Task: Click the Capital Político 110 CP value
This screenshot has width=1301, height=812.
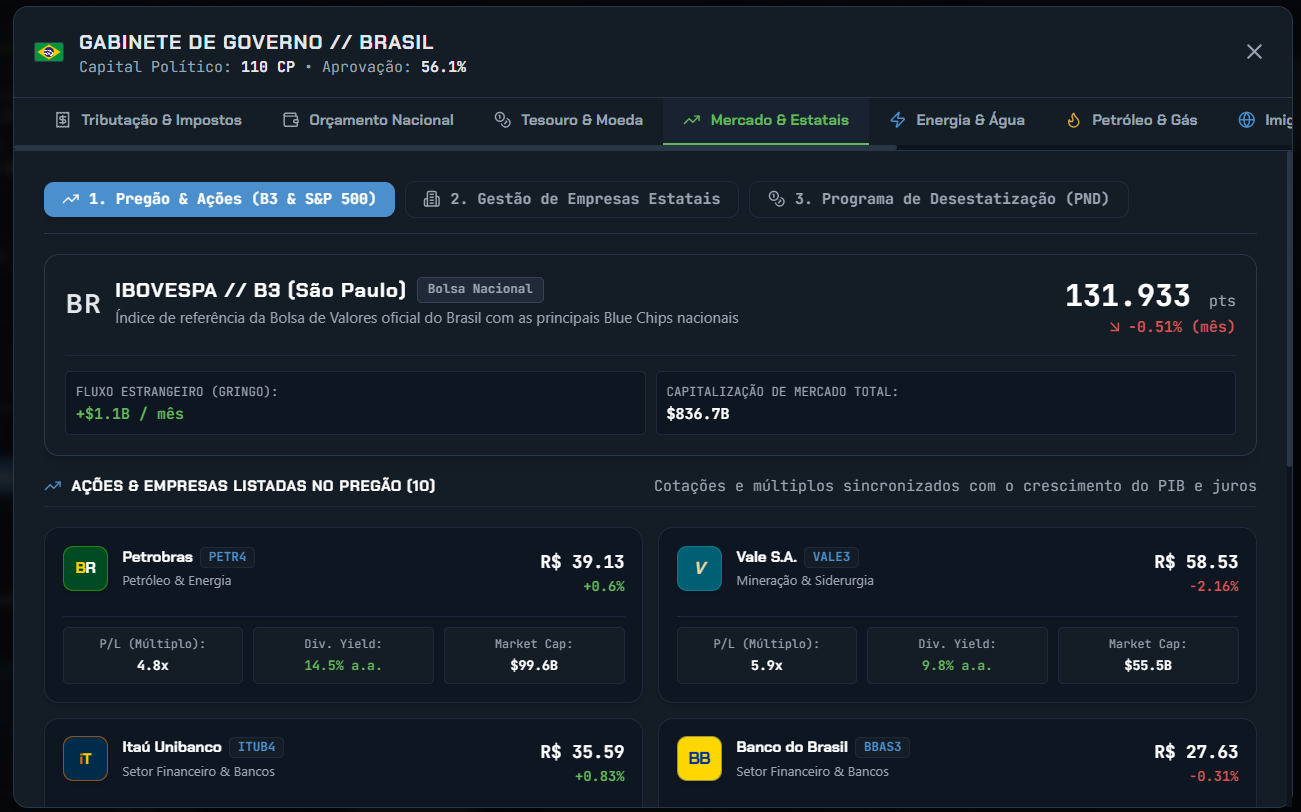Action: point(268,67)
